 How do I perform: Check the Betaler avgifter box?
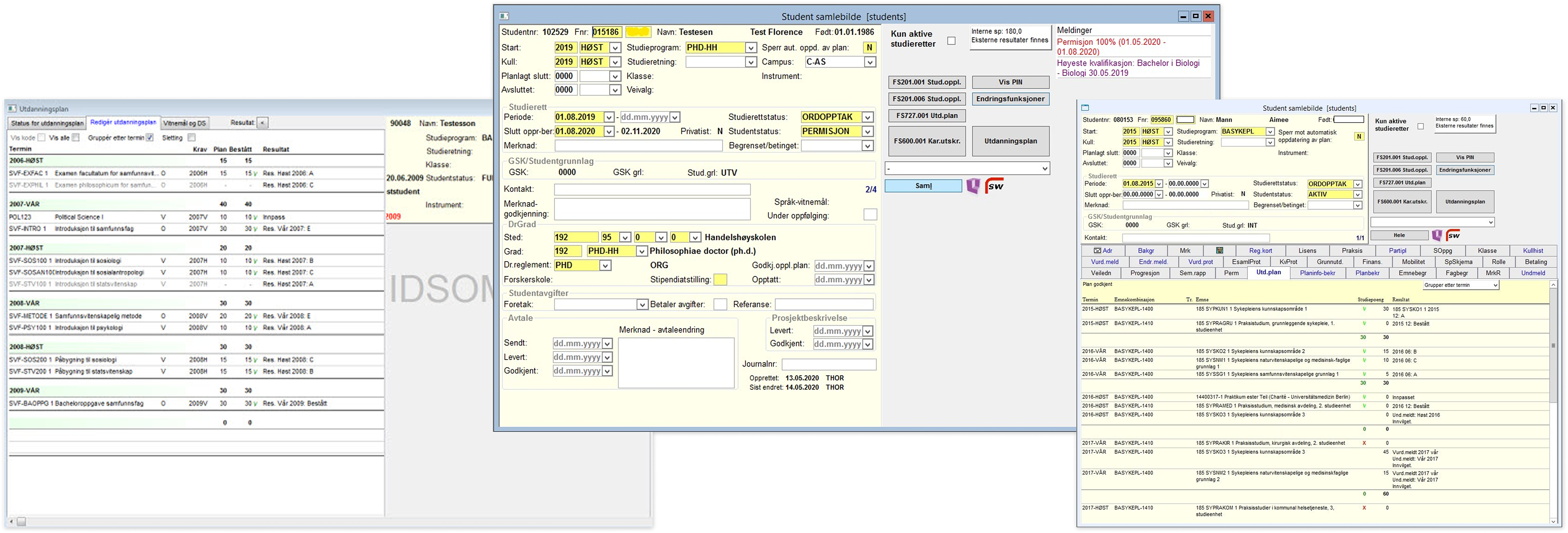pyautogui.click(x=720, y=304)
